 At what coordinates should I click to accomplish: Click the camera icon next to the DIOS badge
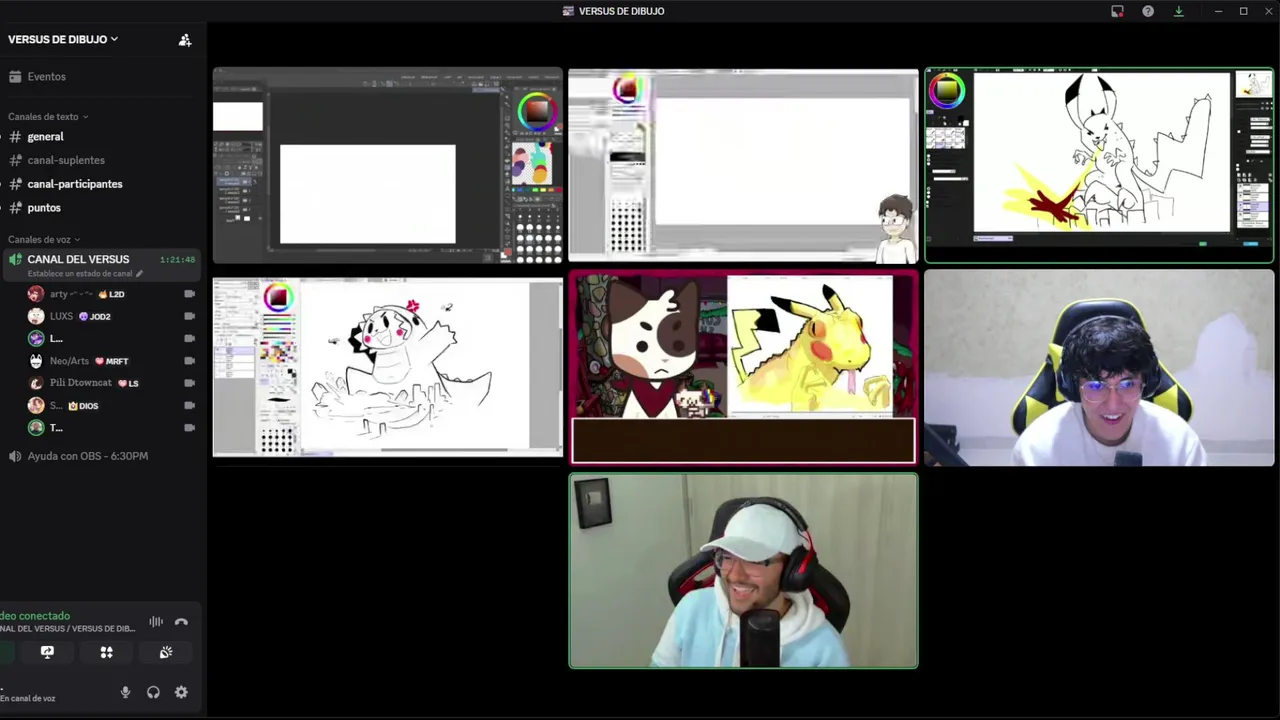tap(189, 405)
